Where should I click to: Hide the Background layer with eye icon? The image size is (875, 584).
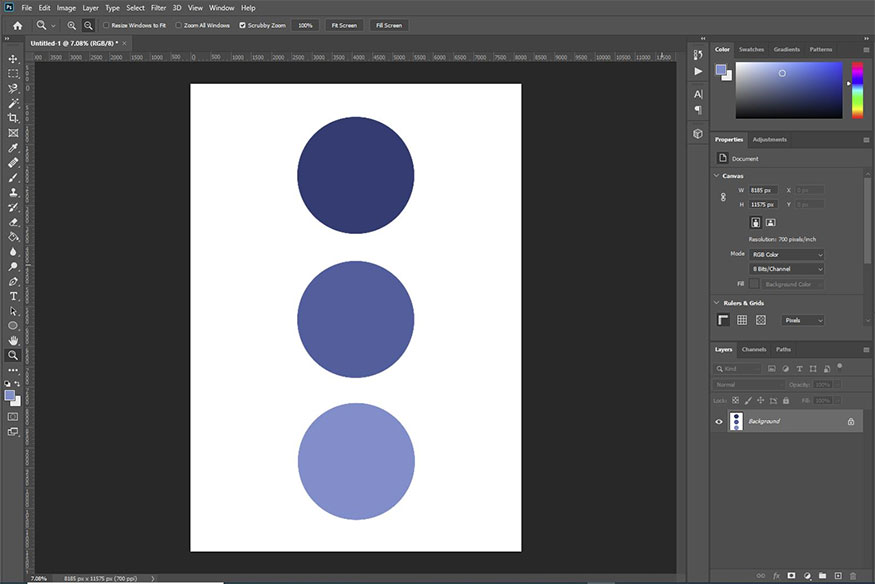719,422
